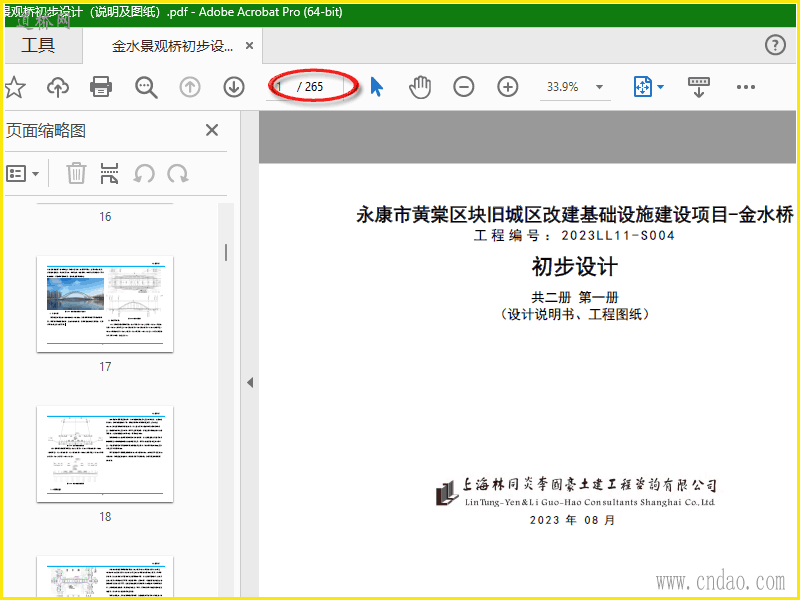This screenshot has height=600, width=800.
Task: Click the page number input field
Action: tap(282, 87)
